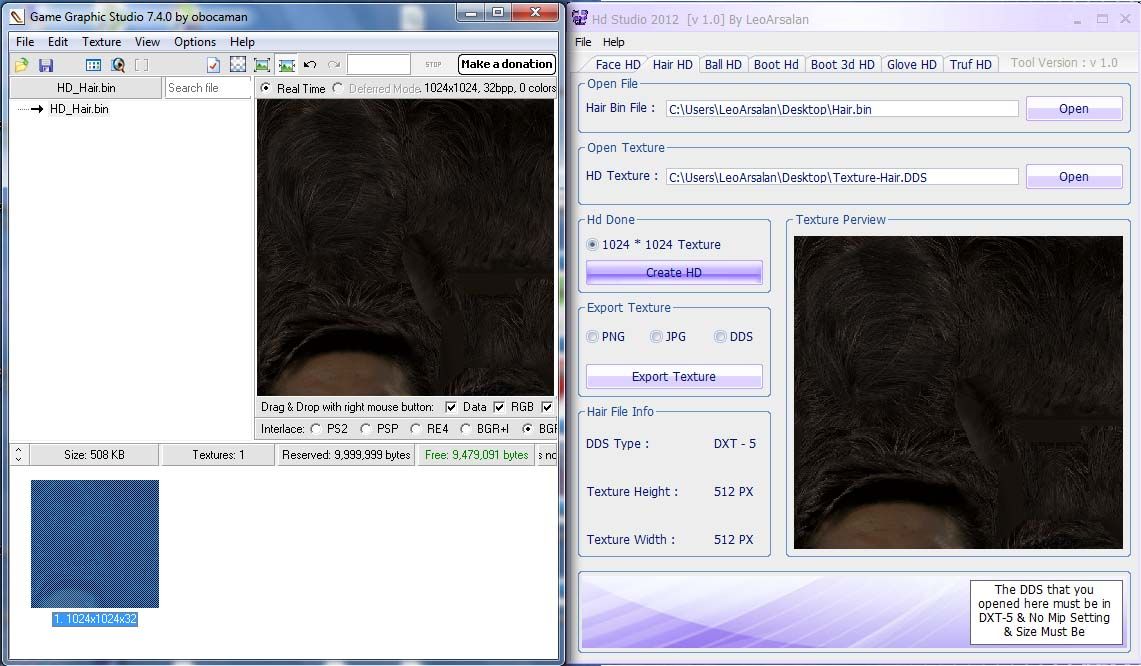Click the up-down spinner beside Size
The width and height of the screenshot is (1141, 666).
click(18, 455)
